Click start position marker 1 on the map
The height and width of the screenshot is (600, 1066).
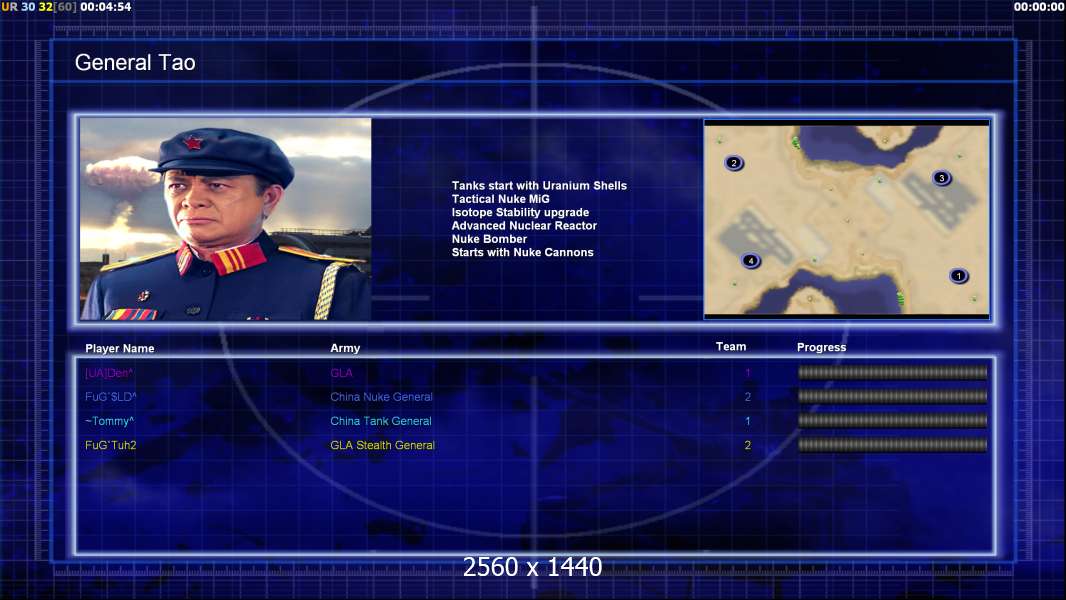(x=959, y=276)
